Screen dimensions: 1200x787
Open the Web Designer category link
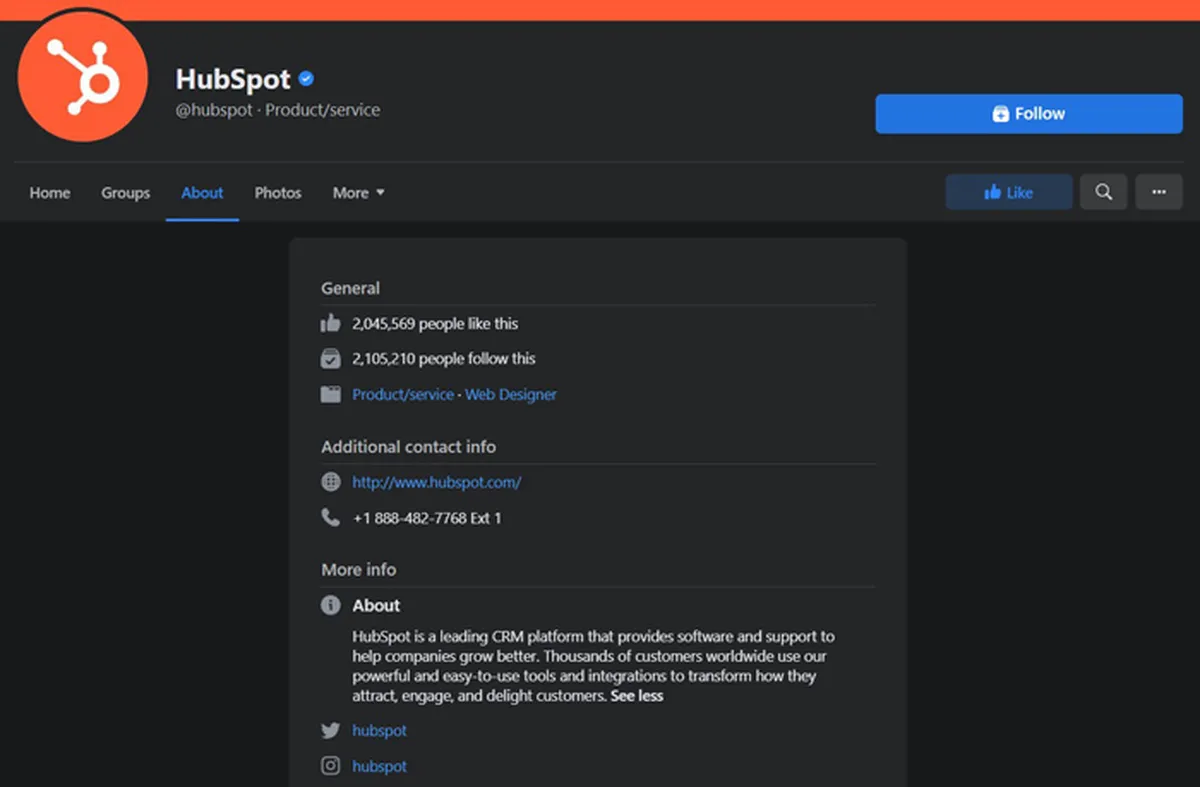pyautogui.click(x=511, y=395)
